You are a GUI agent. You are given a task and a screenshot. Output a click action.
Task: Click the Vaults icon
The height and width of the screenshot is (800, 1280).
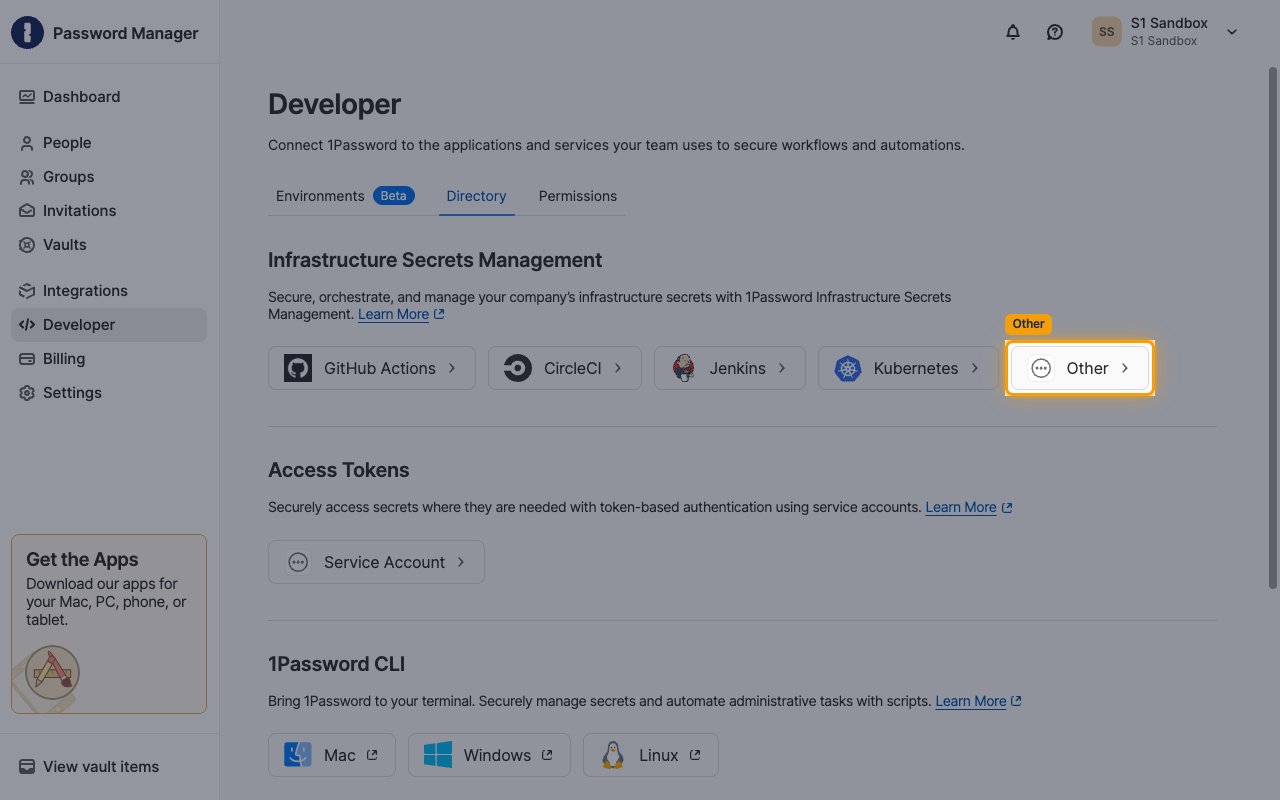tap(27, 245)
